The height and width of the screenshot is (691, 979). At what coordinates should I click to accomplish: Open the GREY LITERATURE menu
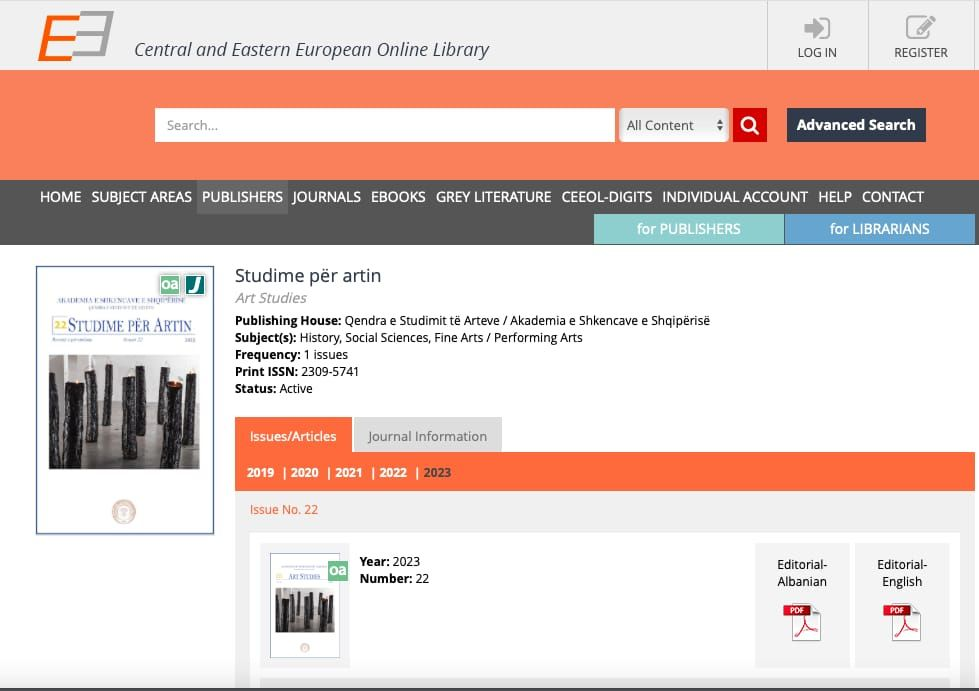[x=493, y=197]
